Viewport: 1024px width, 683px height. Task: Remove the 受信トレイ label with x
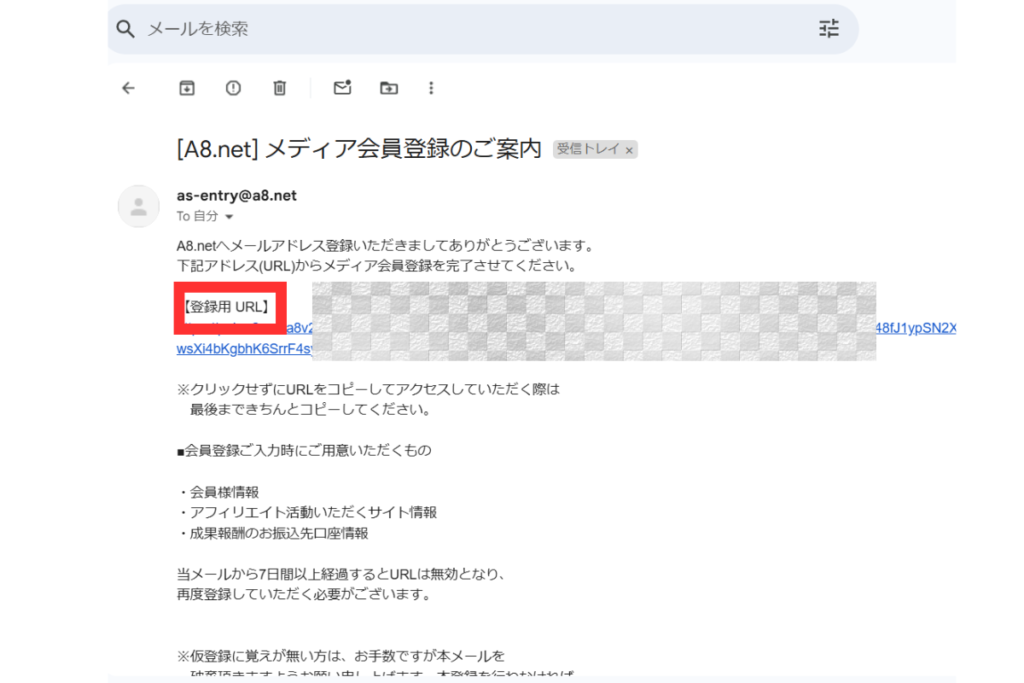629,150
